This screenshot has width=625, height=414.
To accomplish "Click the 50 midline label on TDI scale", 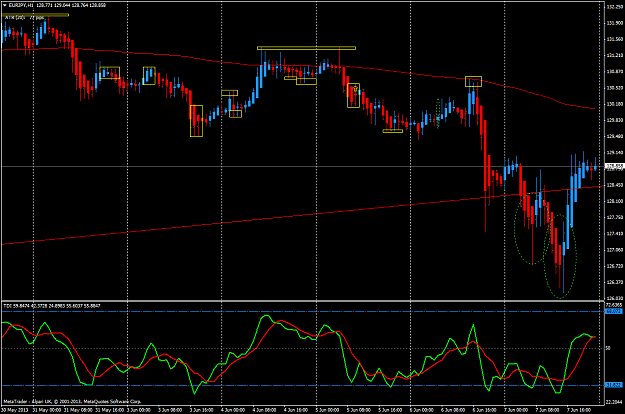I will pos(608,348).
